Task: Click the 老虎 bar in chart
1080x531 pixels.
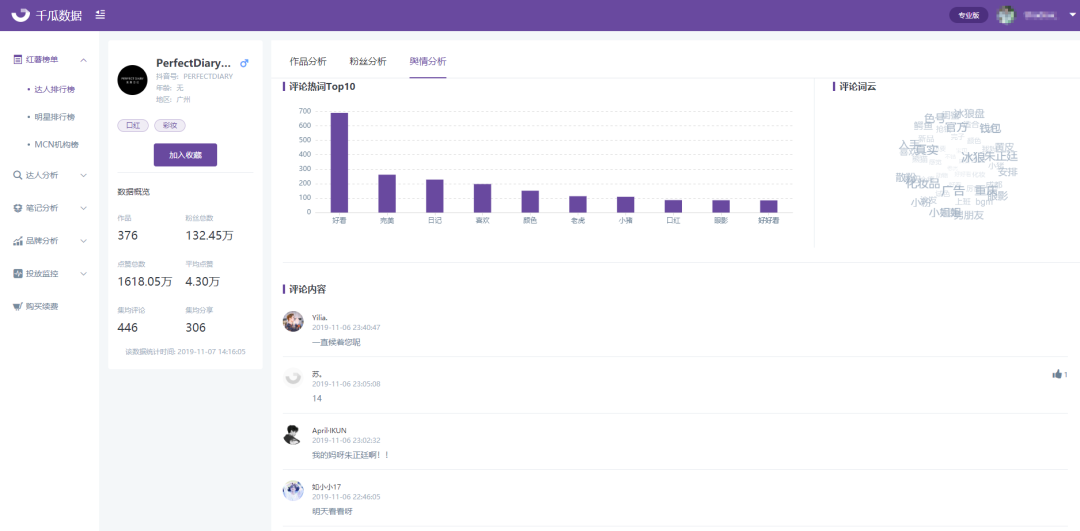Action: point(578,204)
